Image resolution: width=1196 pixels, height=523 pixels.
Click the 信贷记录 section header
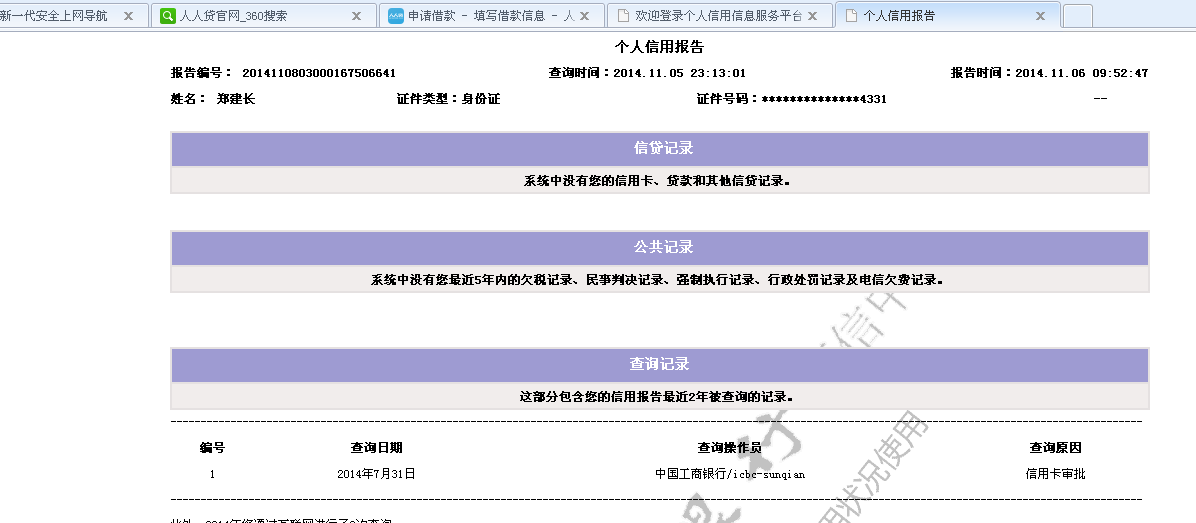coord(660,149)
